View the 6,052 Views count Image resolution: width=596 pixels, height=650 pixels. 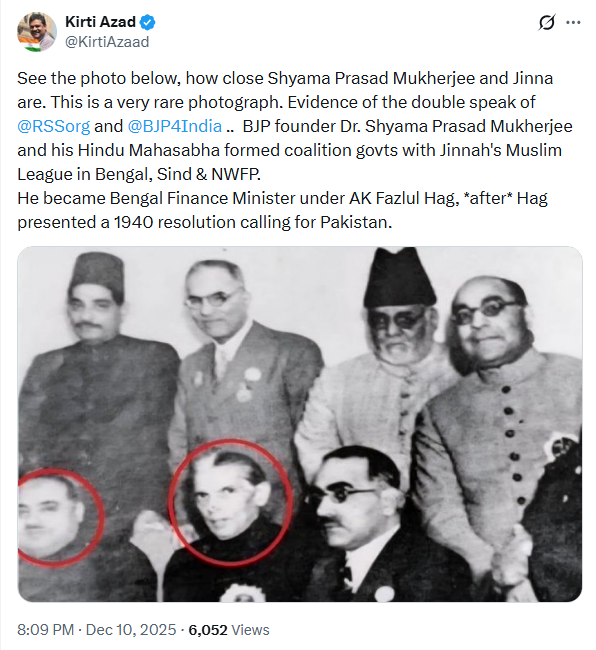click(229, 630)
